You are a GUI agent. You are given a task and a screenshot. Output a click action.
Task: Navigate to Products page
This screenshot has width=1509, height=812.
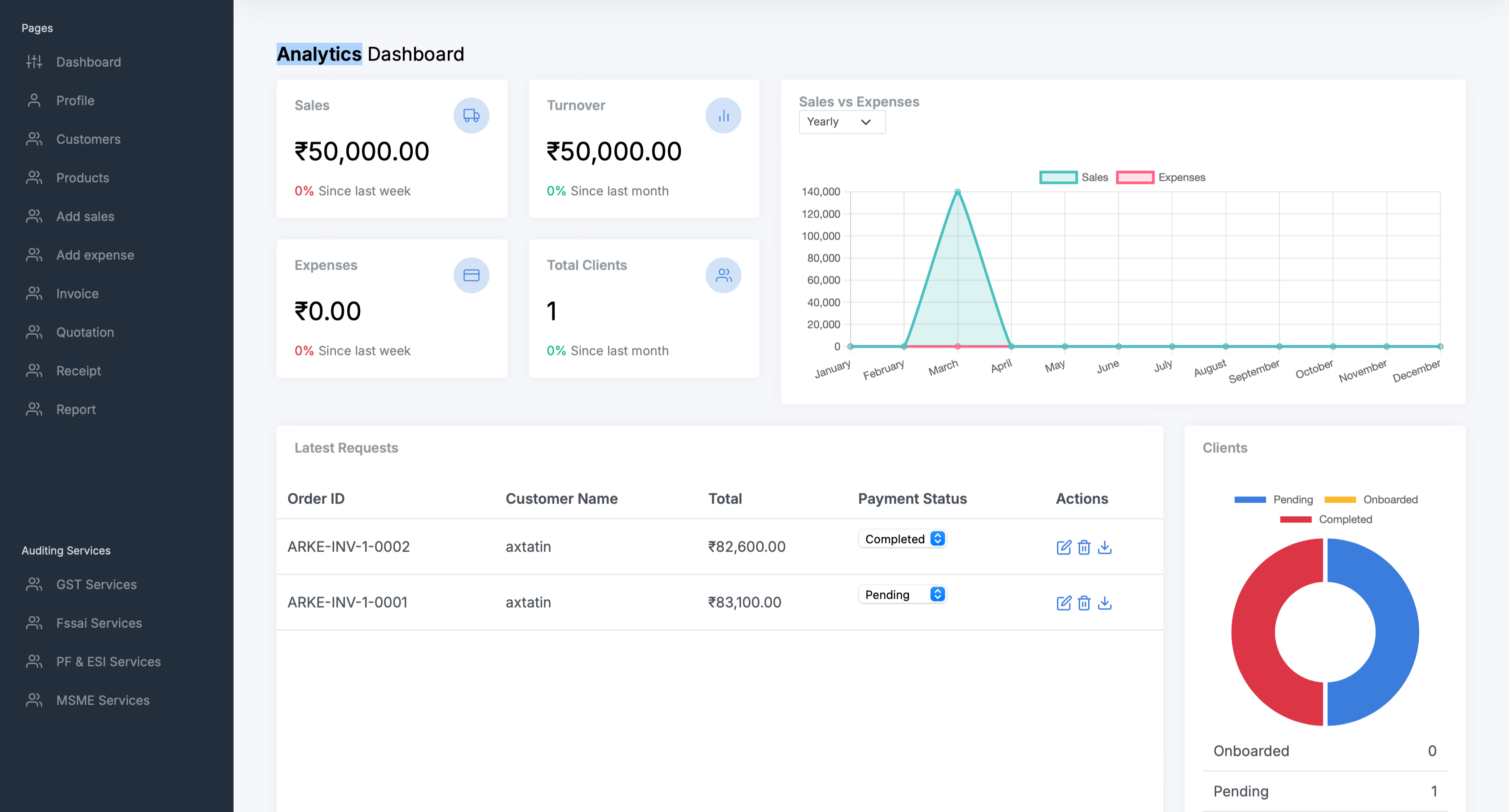pyautogui.click(x=83, y=177)
